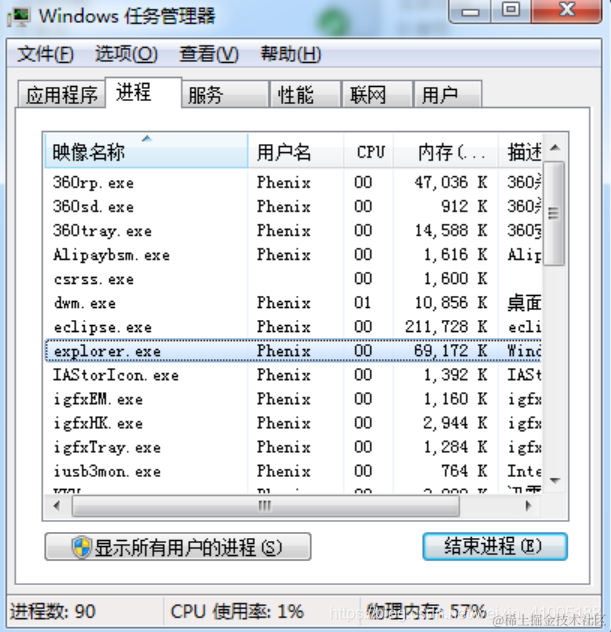Click the vertical scrollbar down arrow
The height and width of the screenshot is (632, 611).
coord(555,480)
